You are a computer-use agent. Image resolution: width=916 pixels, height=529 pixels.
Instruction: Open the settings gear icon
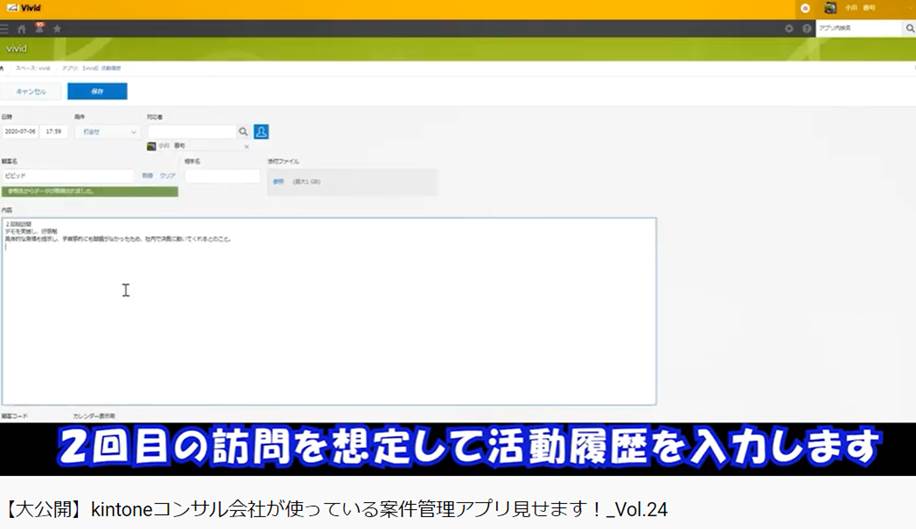tap(789, 28)
